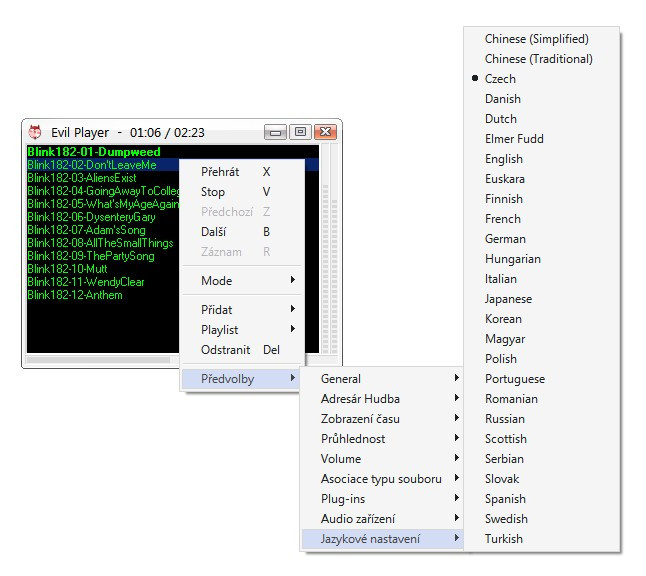Viewport: 646px width, 576px height.
Task: Select track Blink182-12-Anthem
Action: pos(75,295)
